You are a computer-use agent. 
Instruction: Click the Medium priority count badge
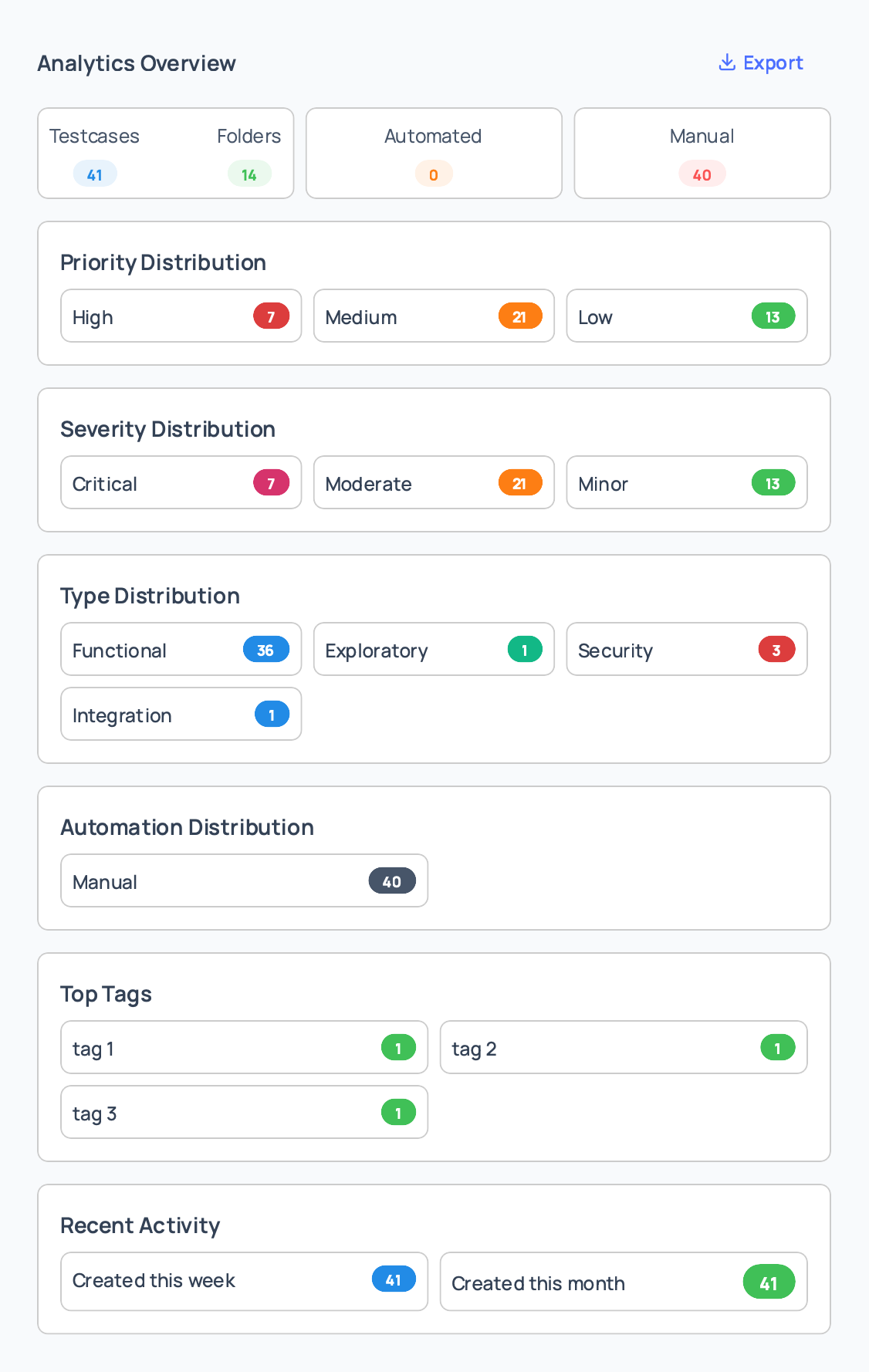[x=521, y=316]
